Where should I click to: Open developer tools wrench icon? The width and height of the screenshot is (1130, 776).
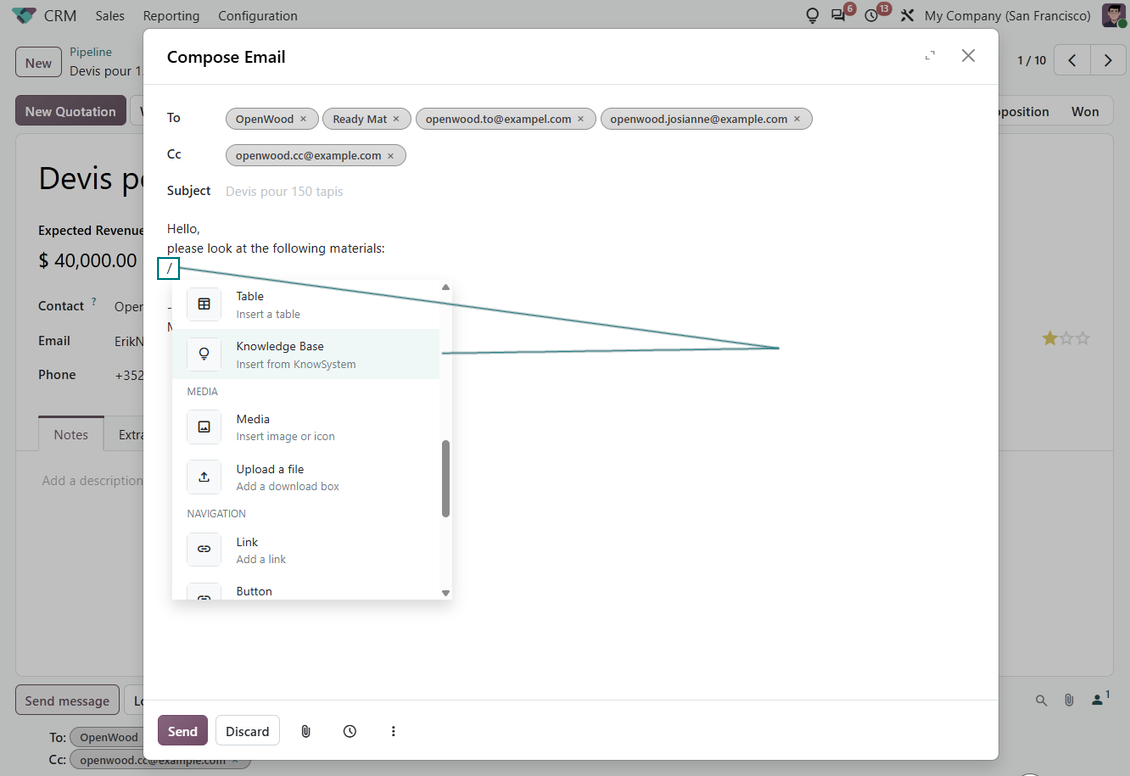(x=907, y=15)
